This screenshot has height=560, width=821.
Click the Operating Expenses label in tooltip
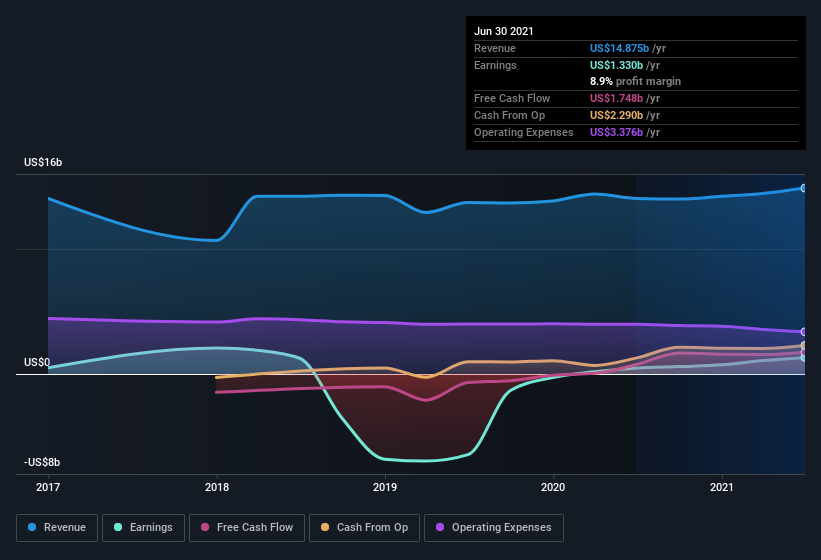point(524,132)
